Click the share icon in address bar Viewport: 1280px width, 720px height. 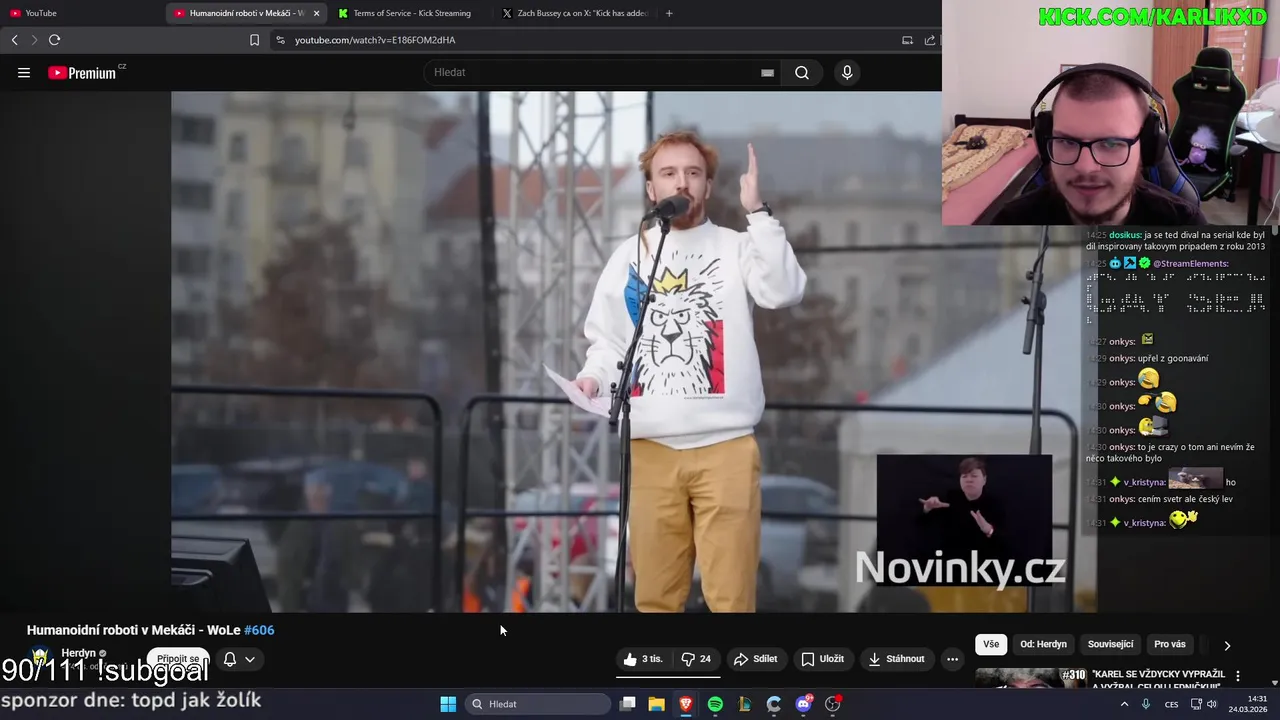pyautogui.click(x=930, y=40)
